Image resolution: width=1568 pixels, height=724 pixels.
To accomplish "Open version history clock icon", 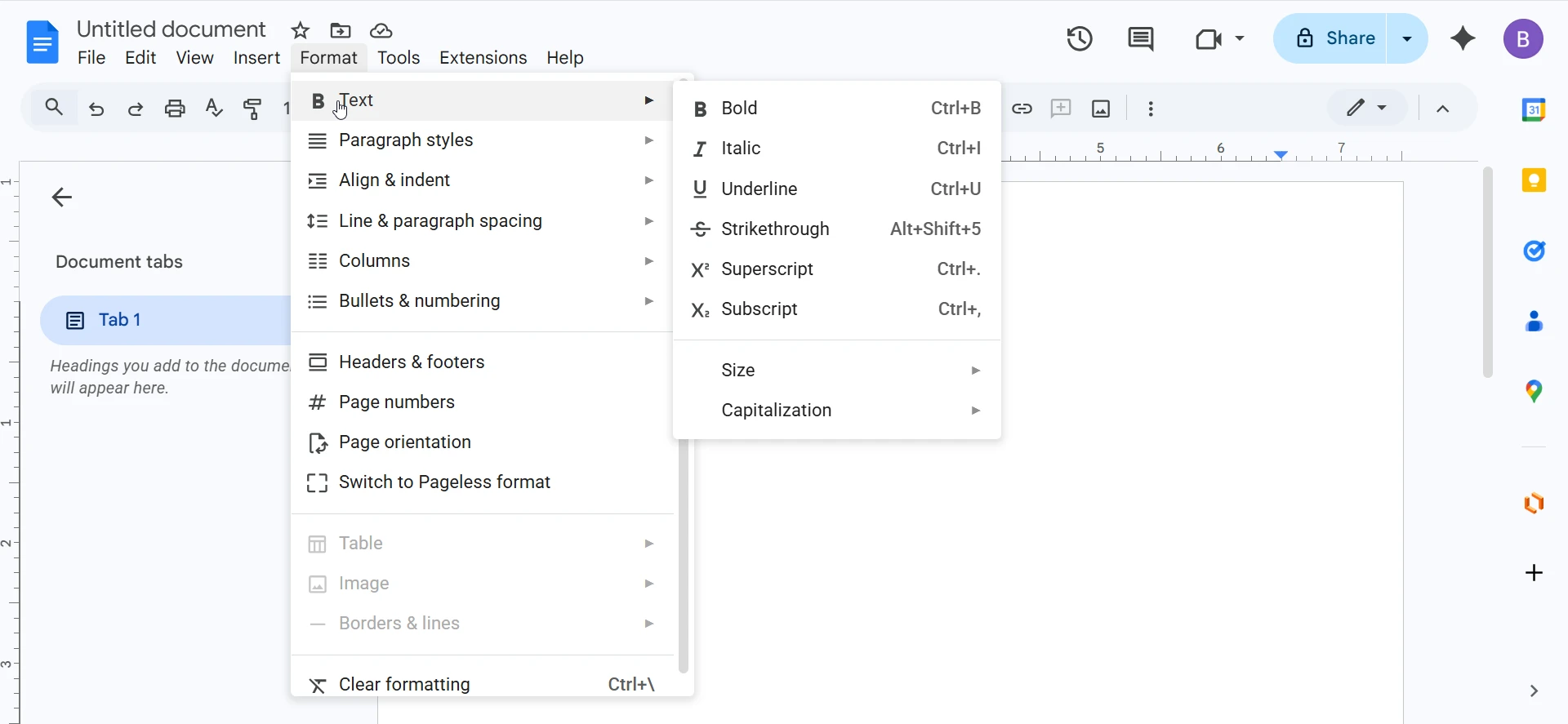I will click(1080, 38).
